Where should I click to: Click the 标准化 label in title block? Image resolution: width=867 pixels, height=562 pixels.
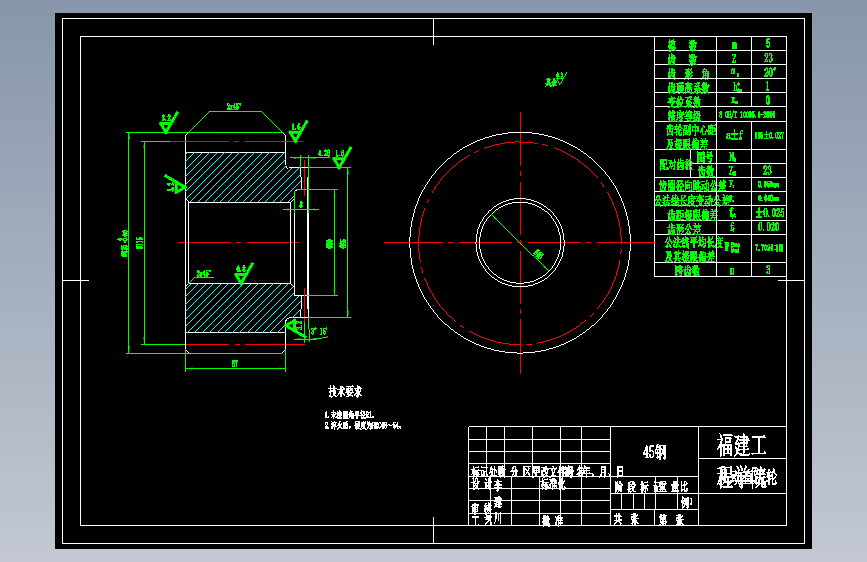point(553,483)
